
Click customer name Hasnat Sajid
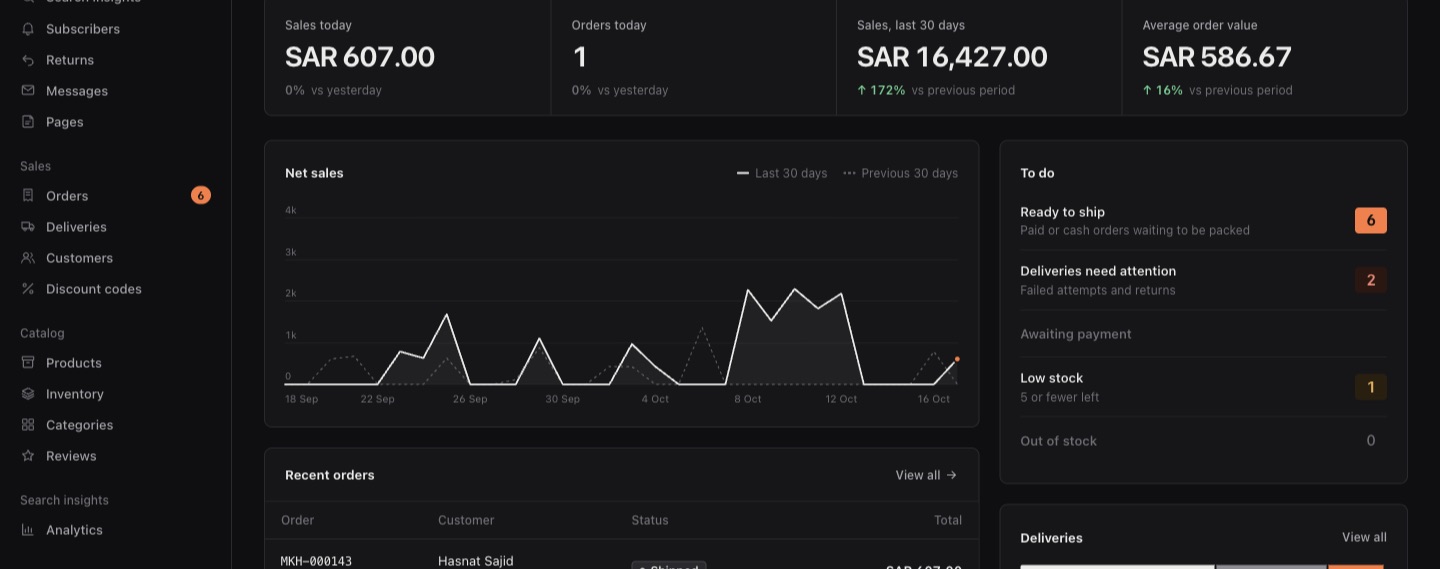(476, 561)
